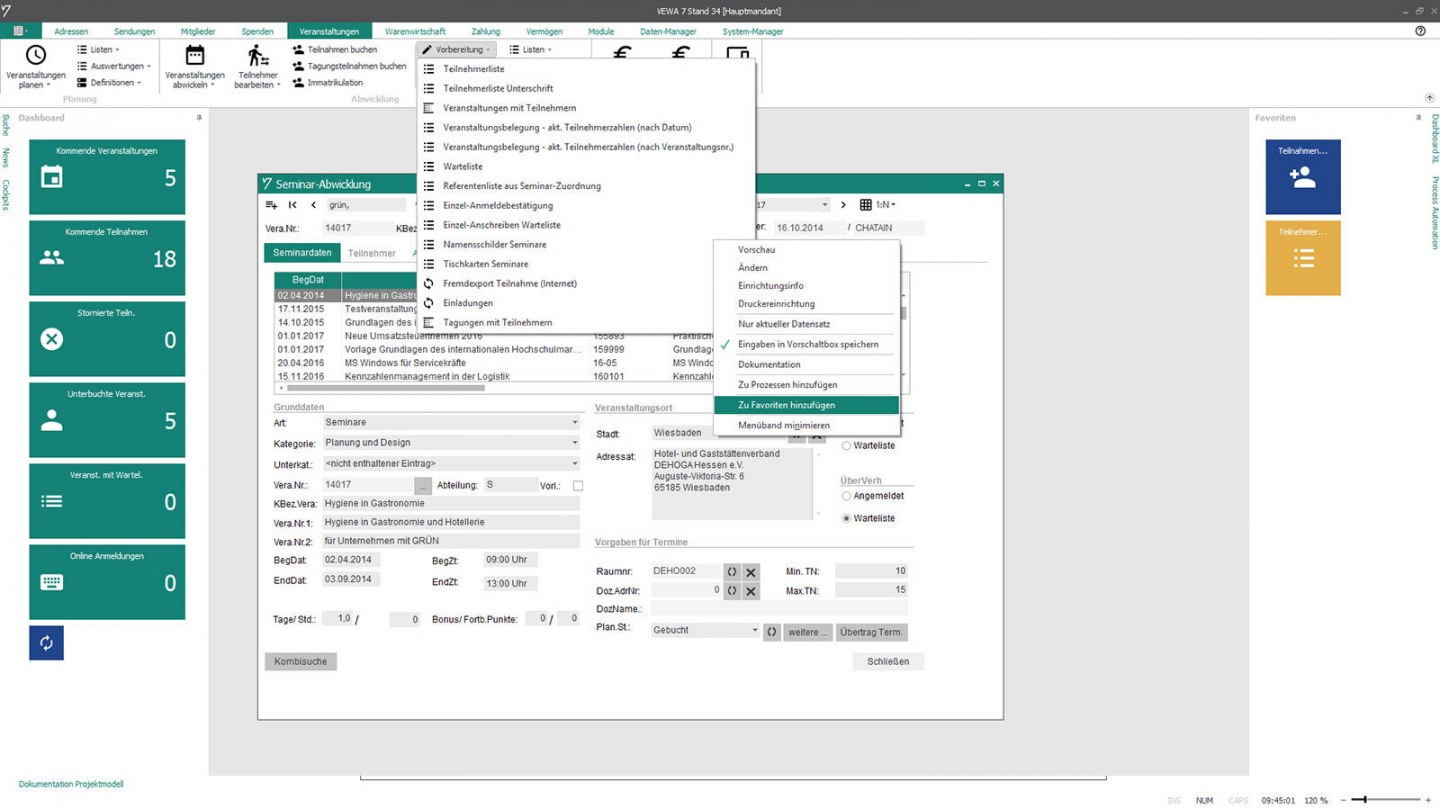
Task: Open Veranstaltungen planen clock icon
Action: point(35,56)
